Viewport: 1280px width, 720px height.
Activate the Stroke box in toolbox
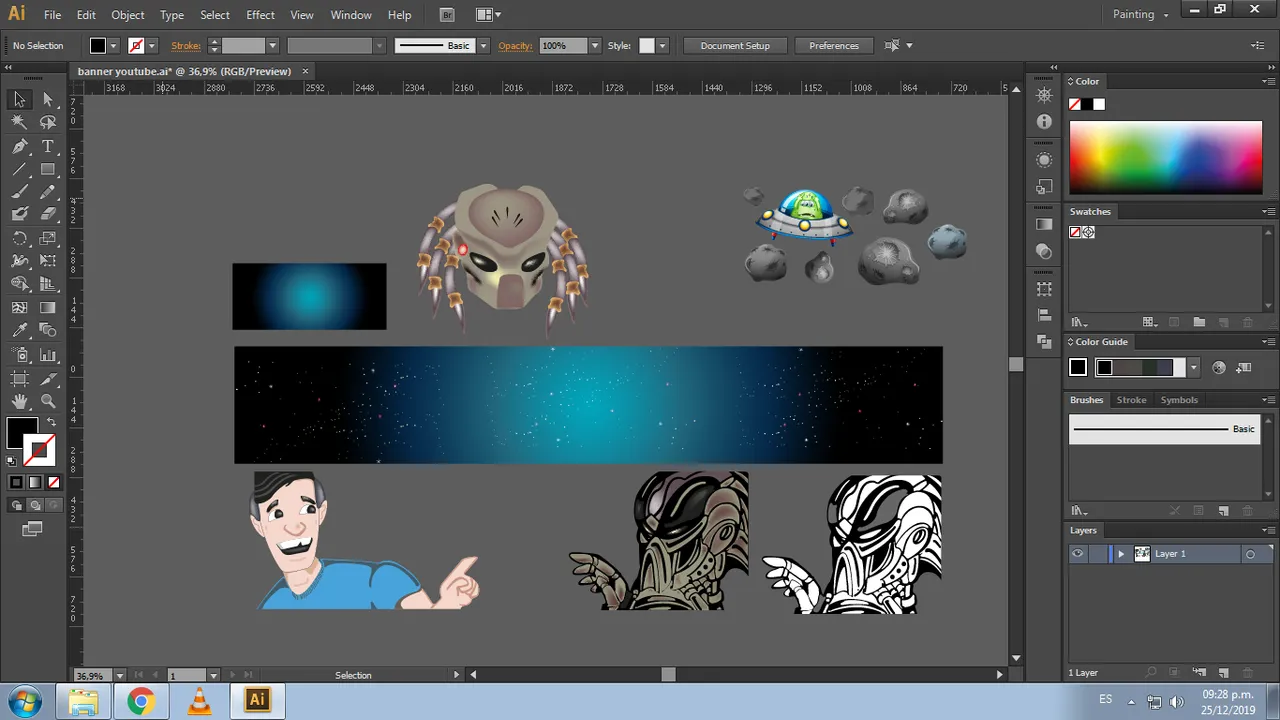pyautogui.click(x=40, y=450)
